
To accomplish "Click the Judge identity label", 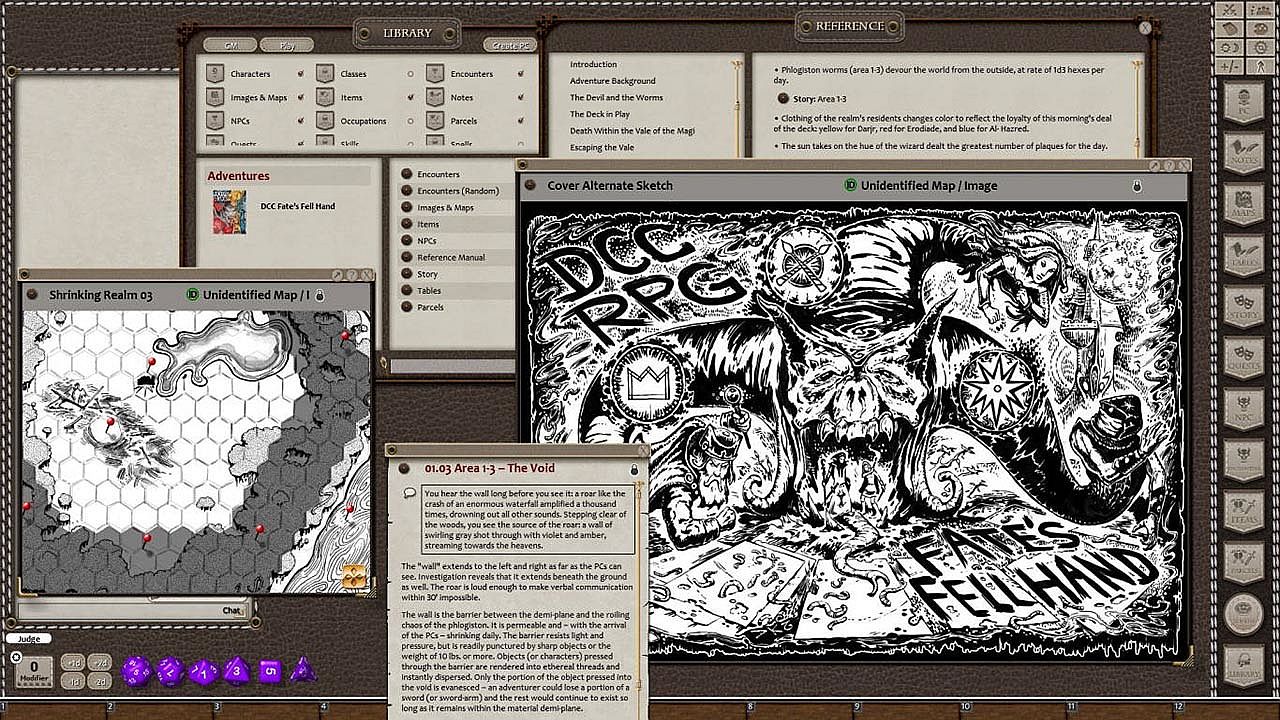I will [28, 638].
